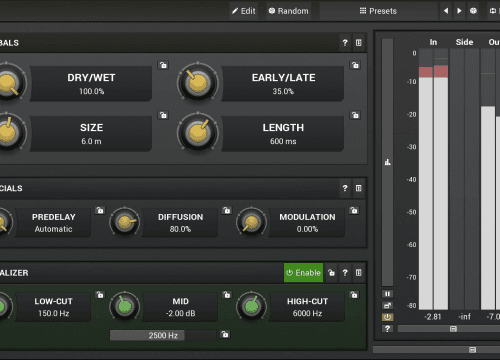Go to previous preset arrow
Image resolution: width=500 pixels, height=360 pixels.
click(446, 11)
